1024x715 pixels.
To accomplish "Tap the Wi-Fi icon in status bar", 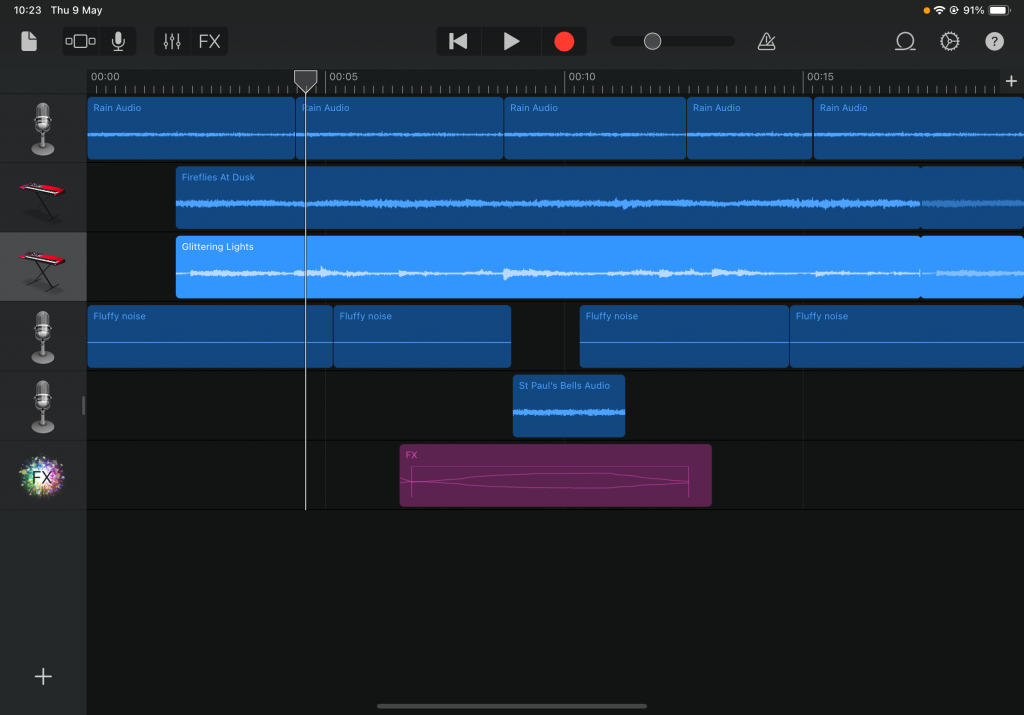I will click(x=939, y=10).
